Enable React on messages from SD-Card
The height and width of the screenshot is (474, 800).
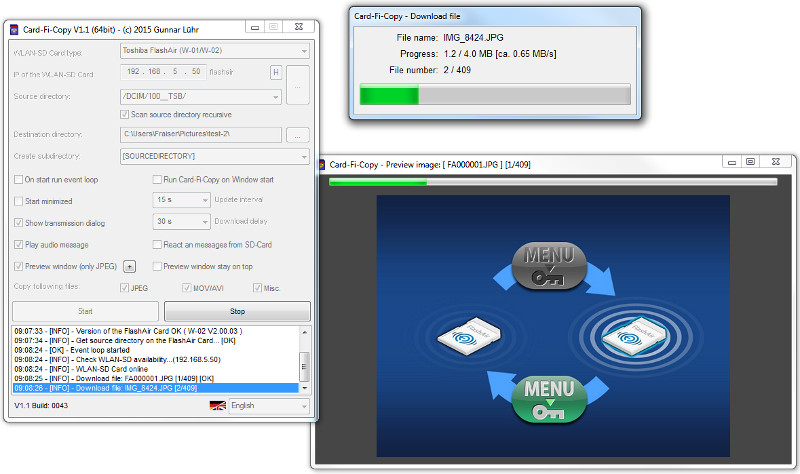click(157, 244)
